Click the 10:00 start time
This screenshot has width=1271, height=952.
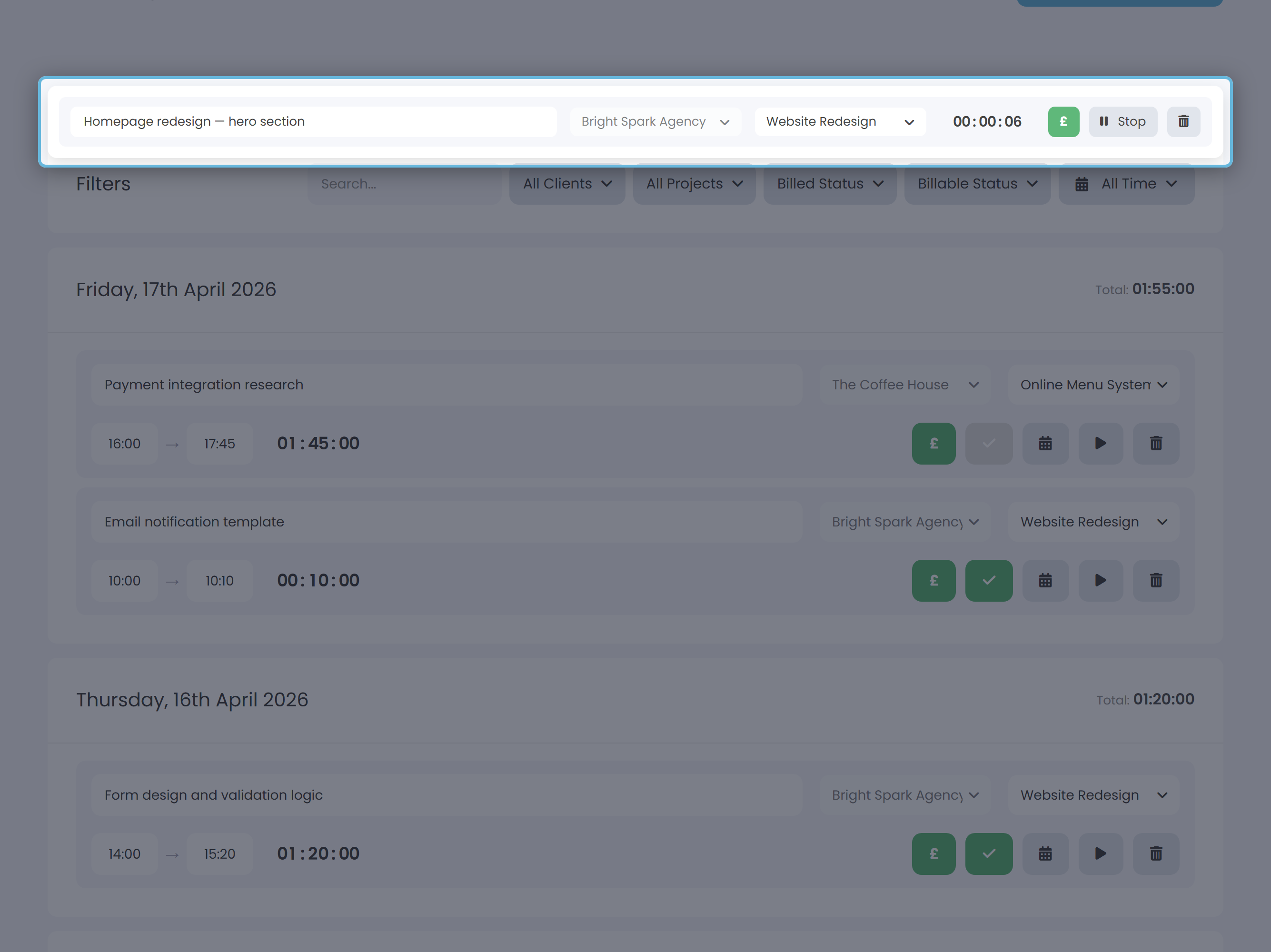124,580
